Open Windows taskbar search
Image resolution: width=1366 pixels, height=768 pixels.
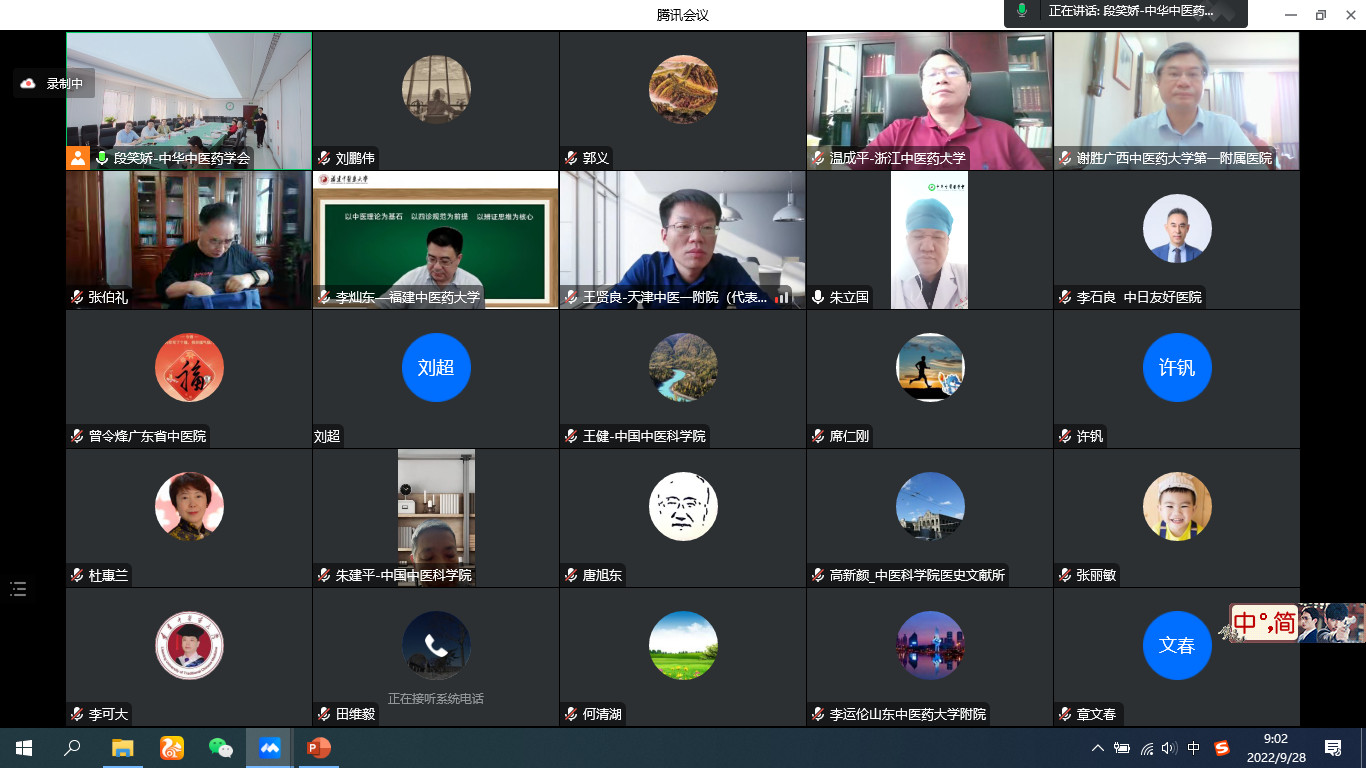pos(72,748)
